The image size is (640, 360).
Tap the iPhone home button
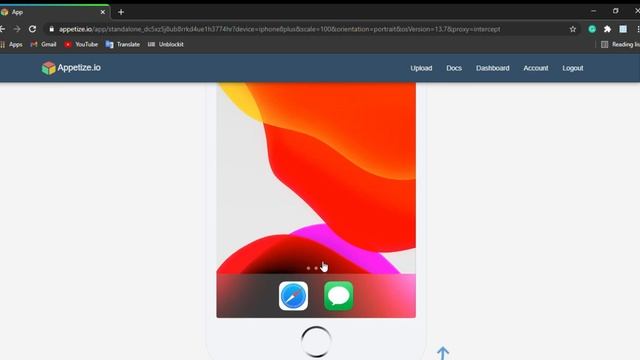pos(316,342)
